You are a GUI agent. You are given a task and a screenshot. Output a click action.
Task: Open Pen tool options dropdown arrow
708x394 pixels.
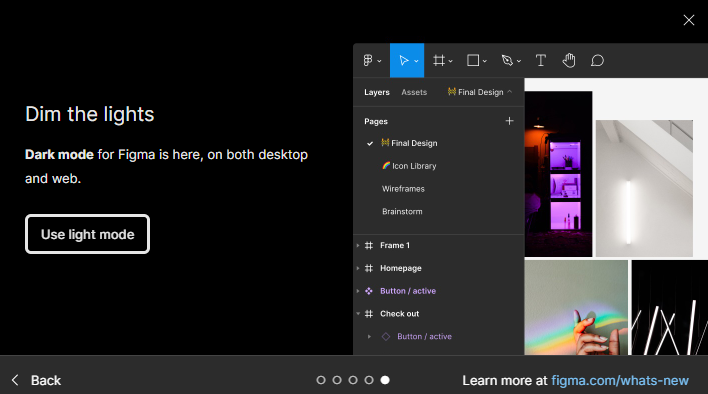coord(519,61)
